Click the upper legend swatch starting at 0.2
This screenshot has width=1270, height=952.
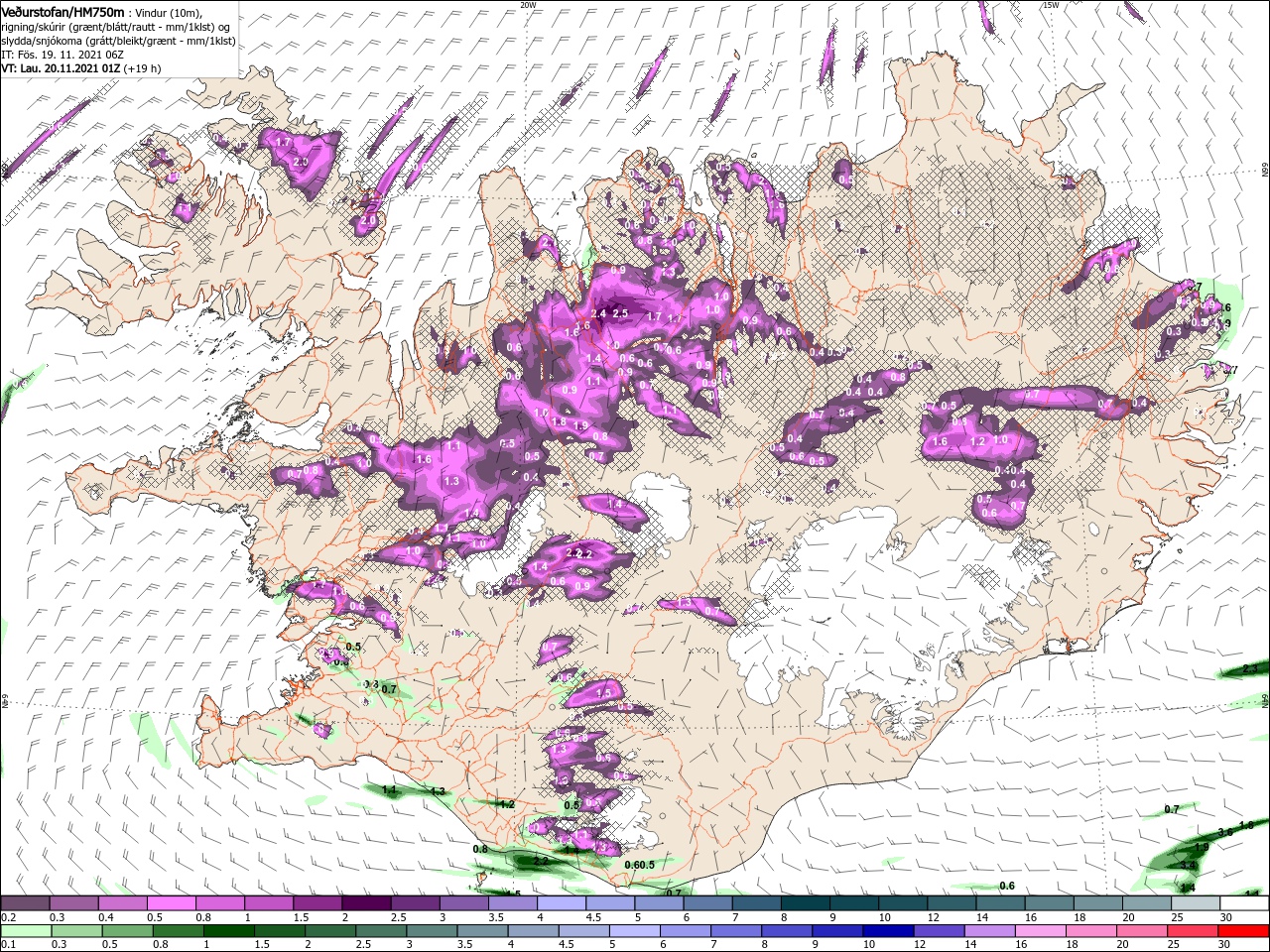click(25, 903)
